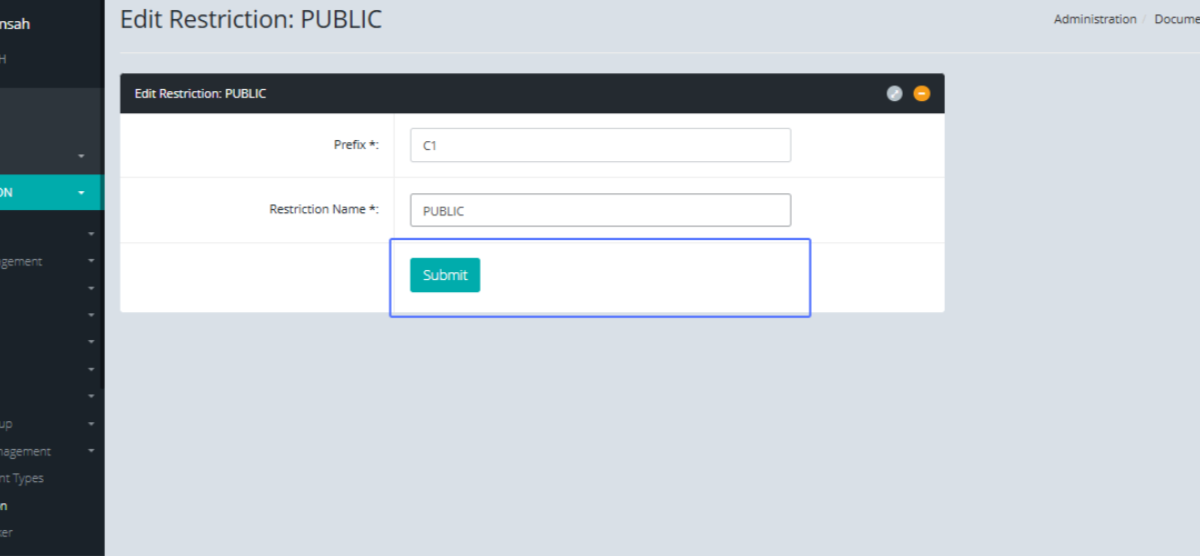Focus the Restriction Name field containing PUBLIC
The image size is (1200, 556).
(600, 210)
